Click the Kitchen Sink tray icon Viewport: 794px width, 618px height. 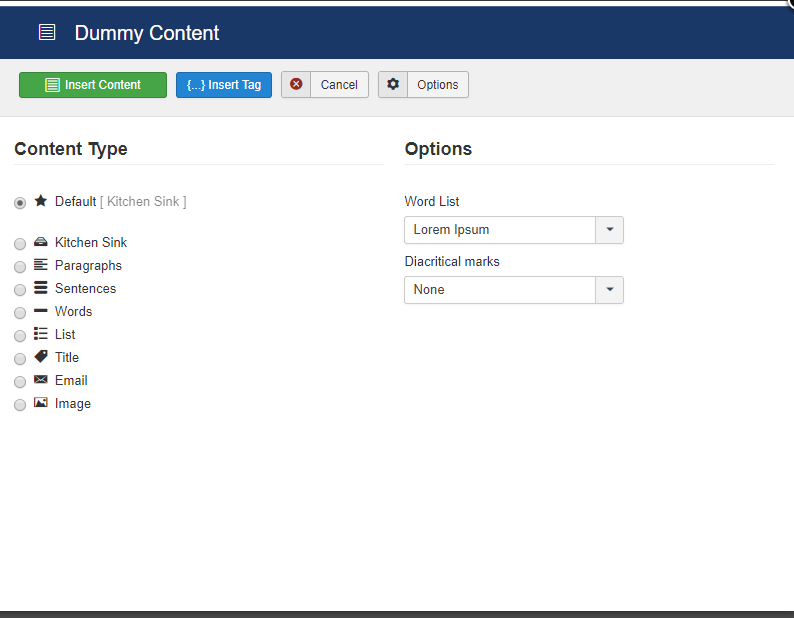41,242
